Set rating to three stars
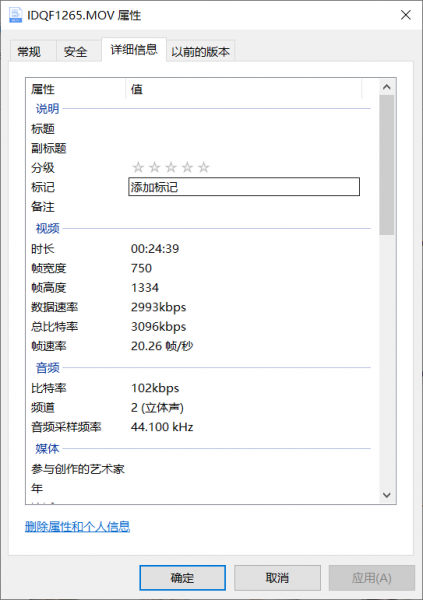Viewport: 423px width, 600px height. [171, 167]
